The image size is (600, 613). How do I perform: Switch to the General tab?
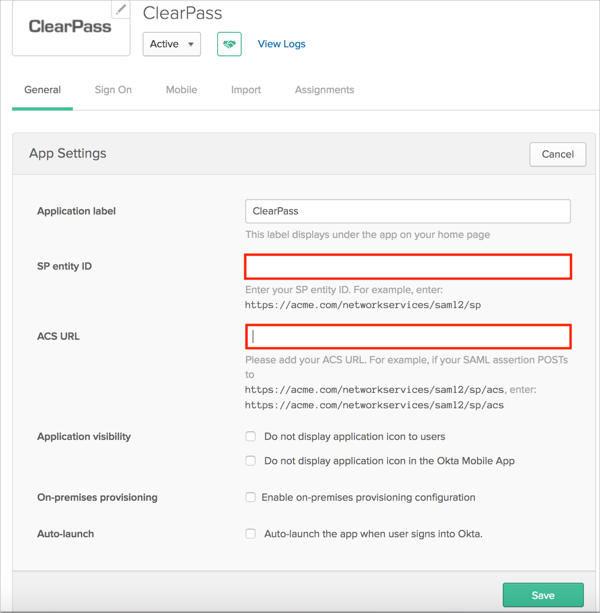click(x=43, y=90)
